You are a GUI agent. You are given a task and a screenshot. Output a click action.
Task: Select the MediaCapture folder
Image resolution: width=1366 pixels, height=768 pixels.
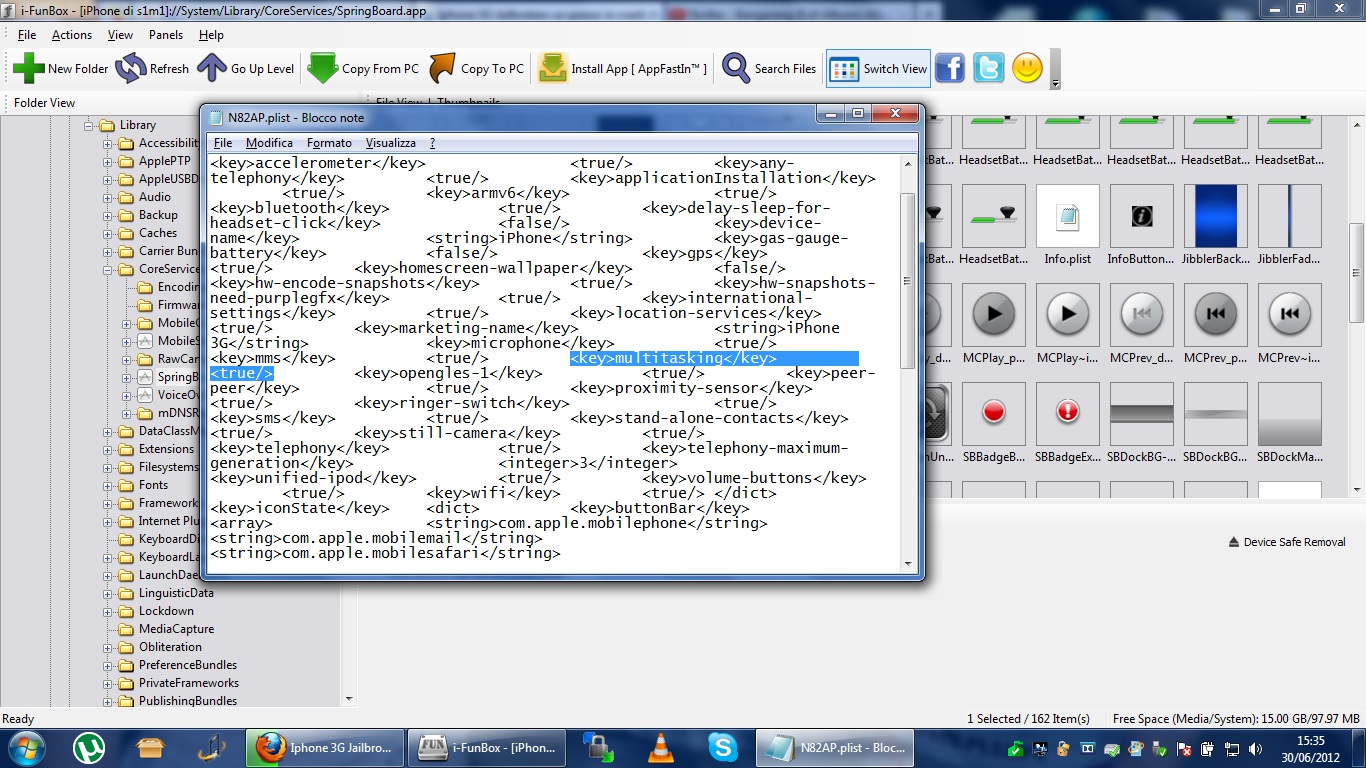pyautogui.click(x=176, y=629)
